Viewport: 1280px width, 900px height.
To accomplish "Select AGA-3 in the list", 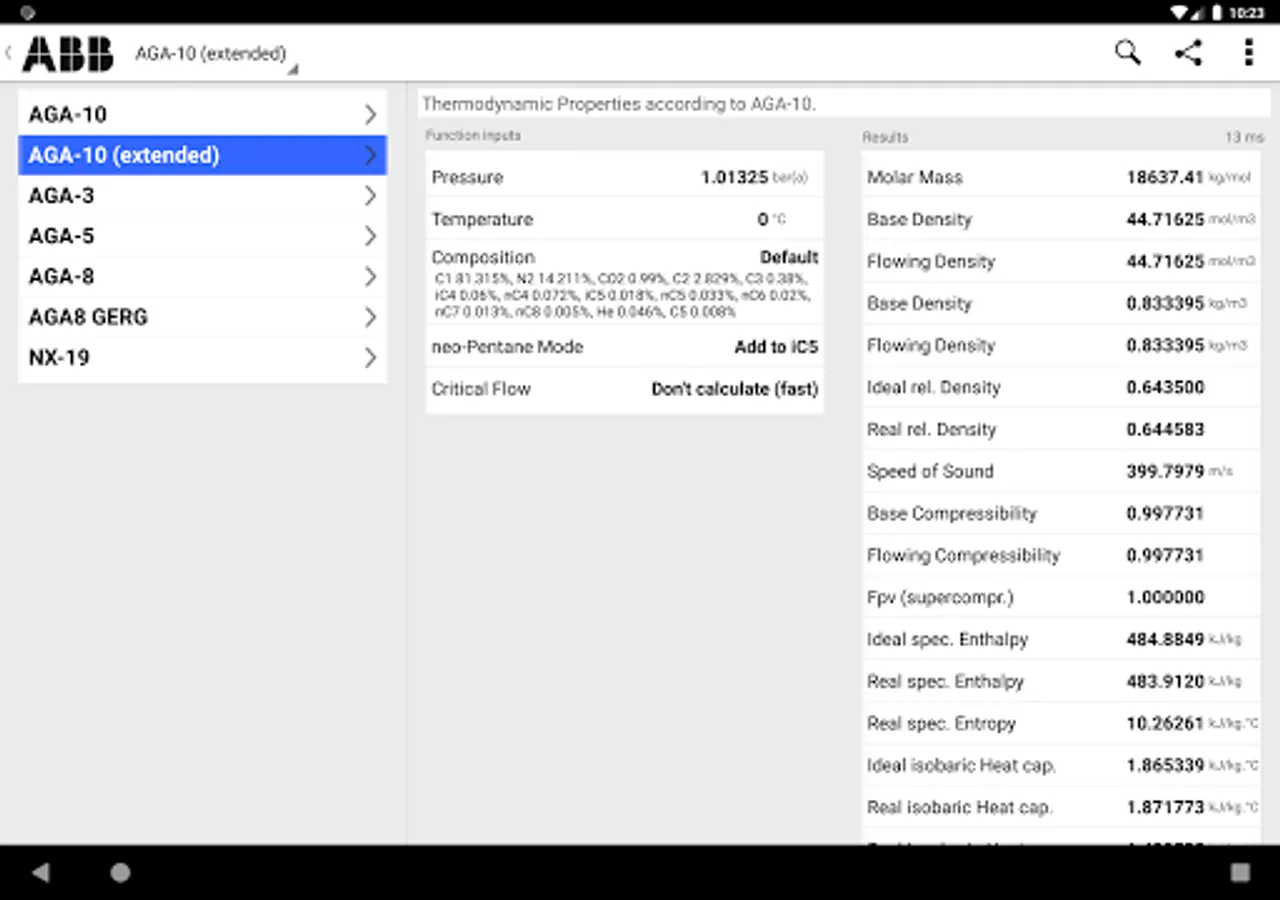I will pyautogui.click(x=202, y=195).
